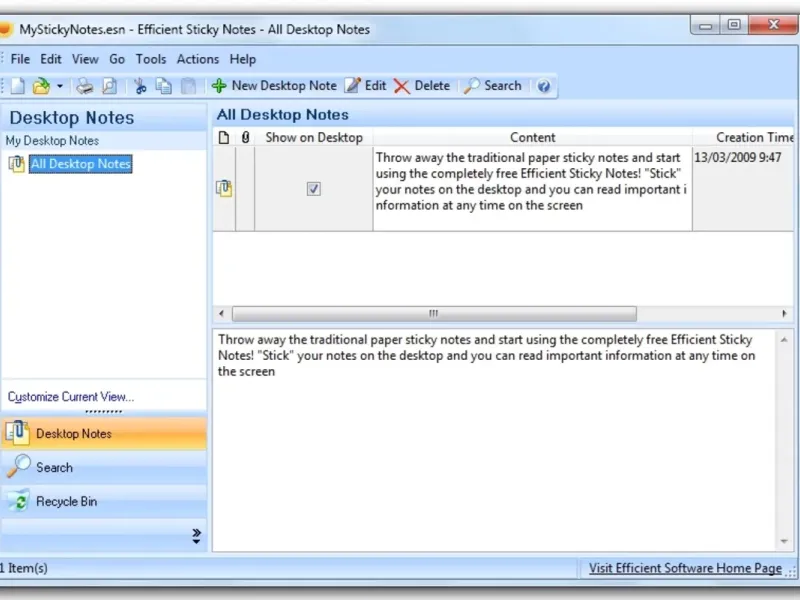Click the Open file folder icon
This screenshot has width=800, height=600.
point(41,86)
